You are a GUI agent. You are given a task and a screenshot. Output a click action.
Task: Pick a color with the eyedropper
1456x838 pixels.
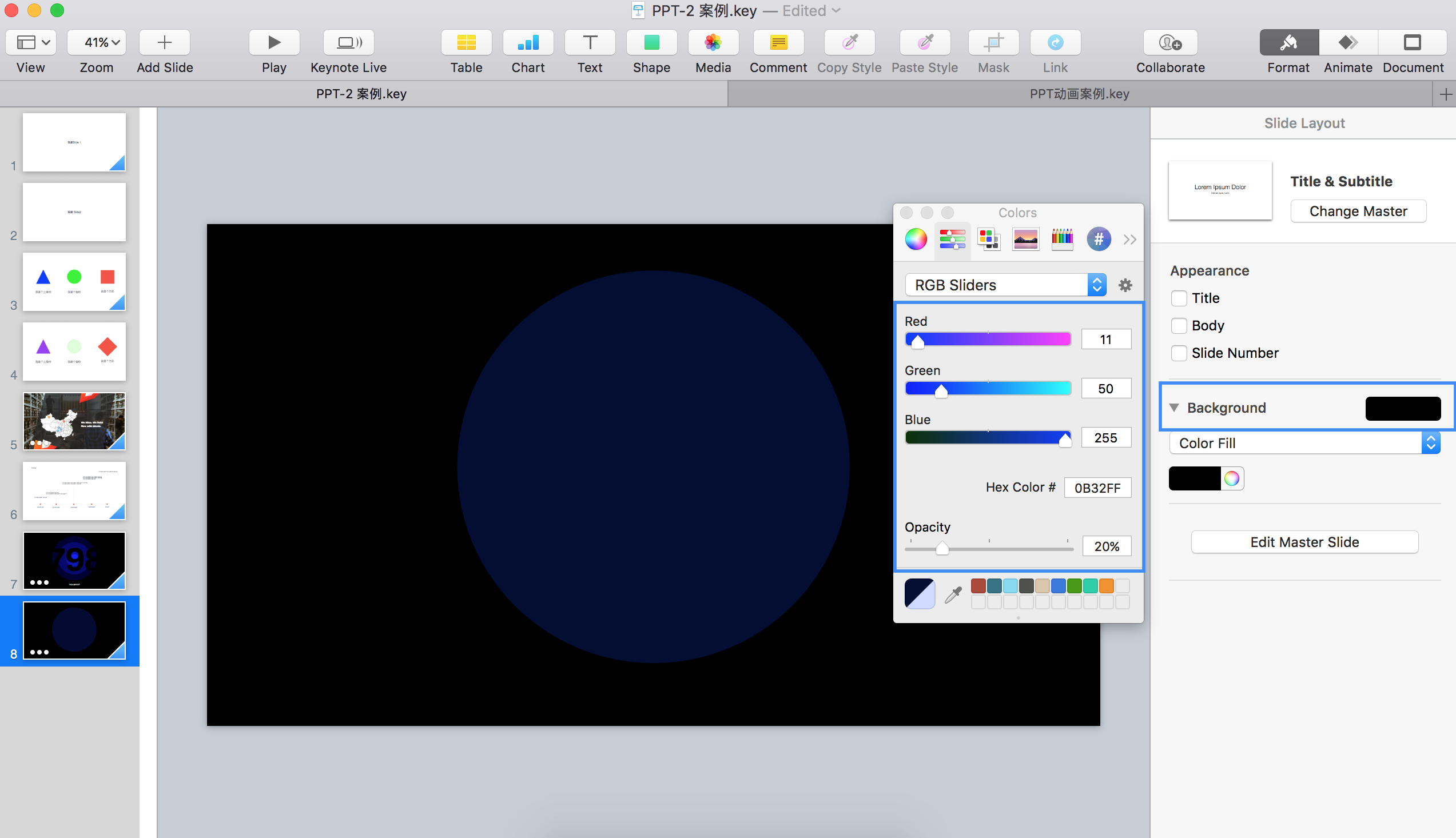(x=953, y=594)
